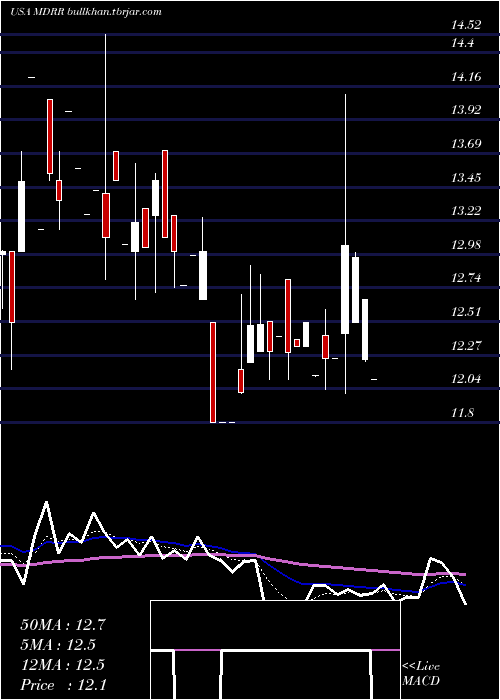Click the 14.16 price axis label
500x700 pixels.
point(466,77)
